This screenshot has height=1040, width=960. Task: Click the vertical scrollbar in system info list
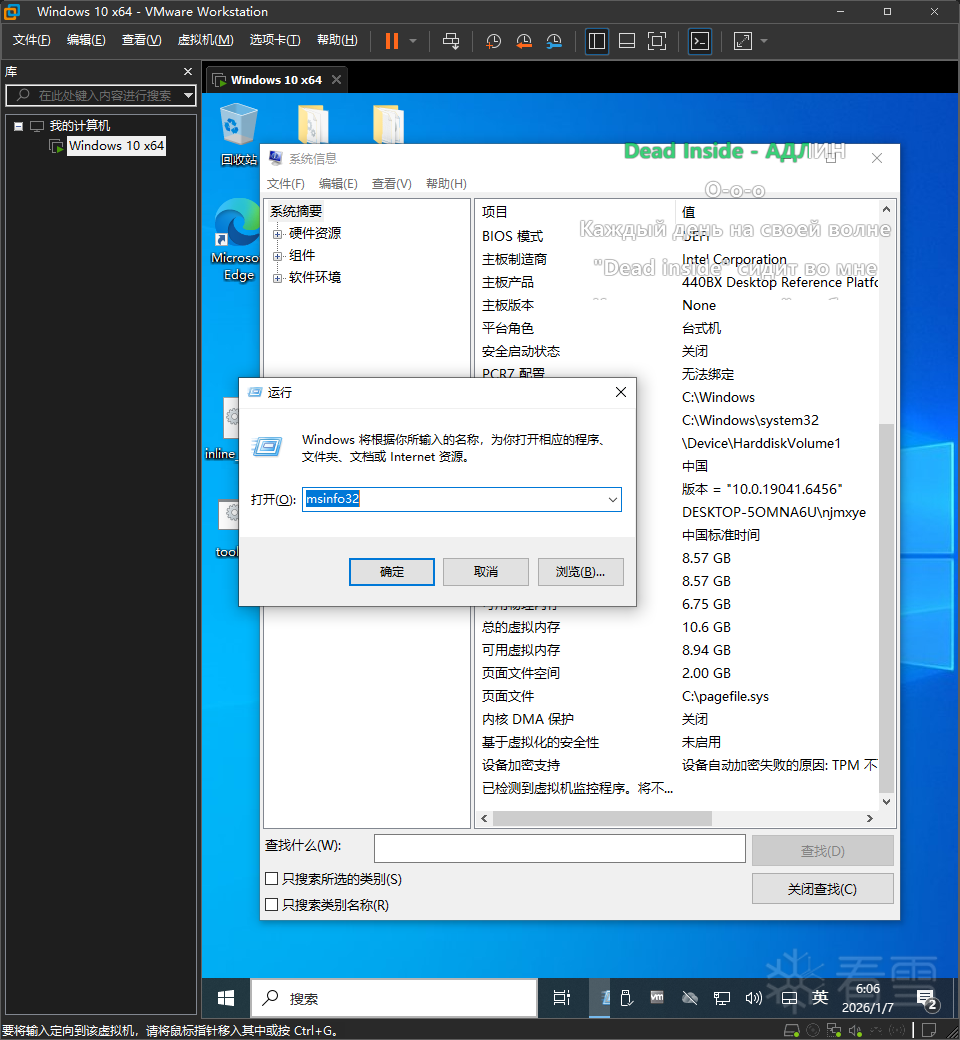[x=886, y=607]
